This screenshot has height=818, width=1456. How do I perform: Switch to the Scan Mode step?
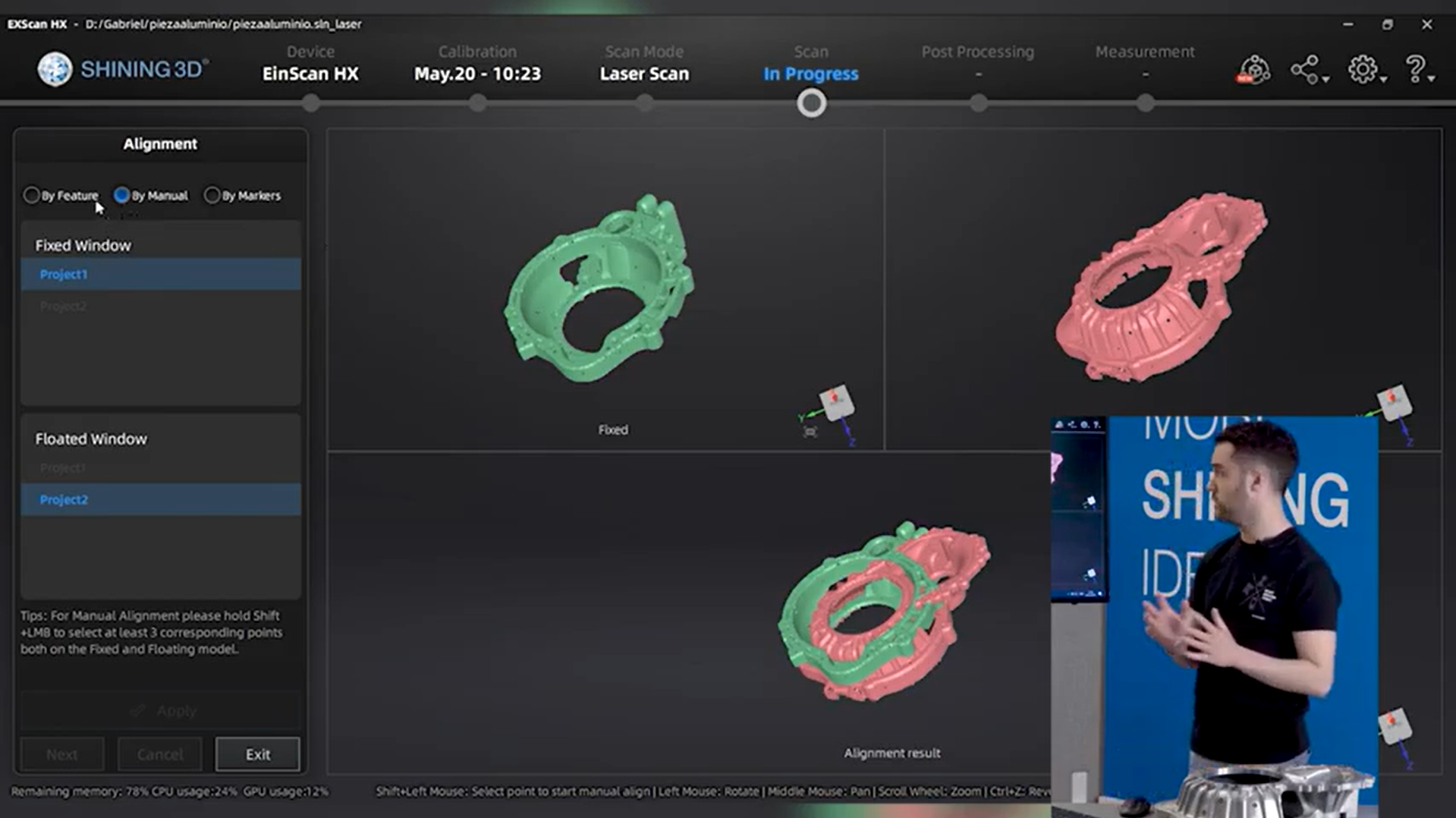pyautogui.click(x=644, y=62)
